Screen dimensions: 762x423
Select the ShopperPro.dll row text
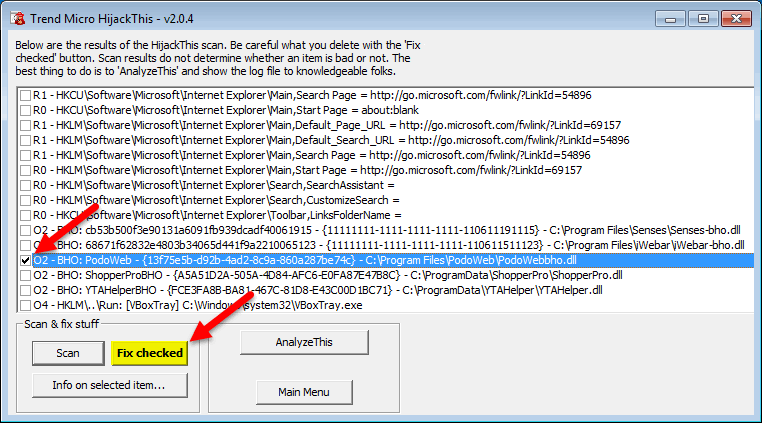tap(328, 275)
